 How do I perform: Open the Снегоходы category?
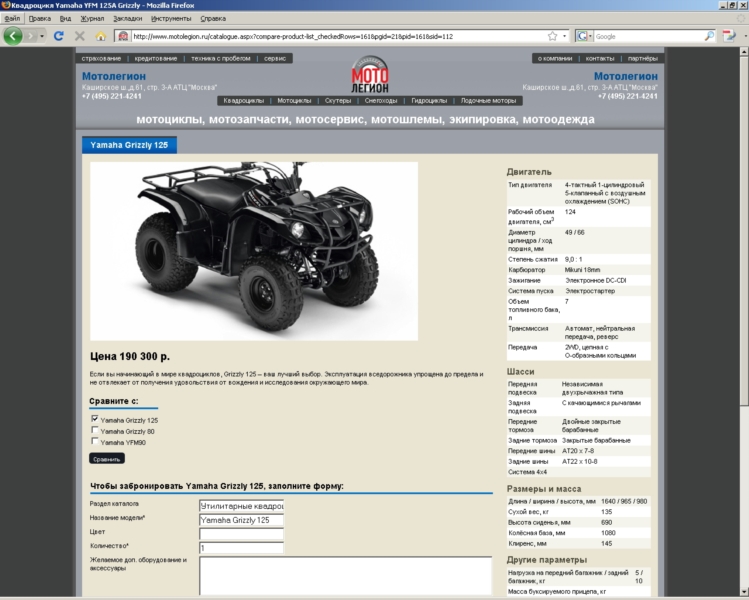(x=381, y=100)
